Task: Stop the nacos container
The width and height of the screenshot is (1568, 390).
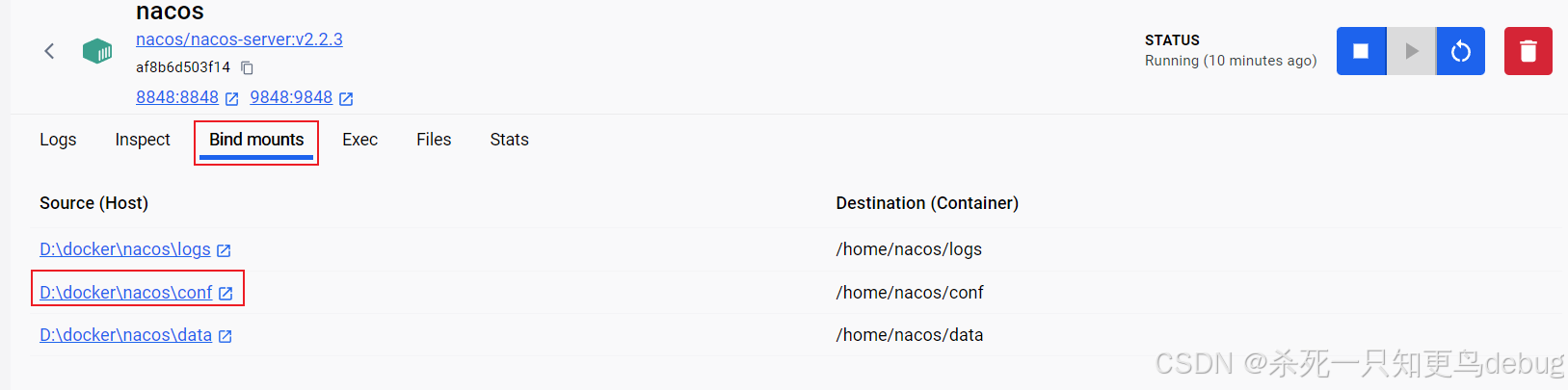Action: [x=1361, y=51]
